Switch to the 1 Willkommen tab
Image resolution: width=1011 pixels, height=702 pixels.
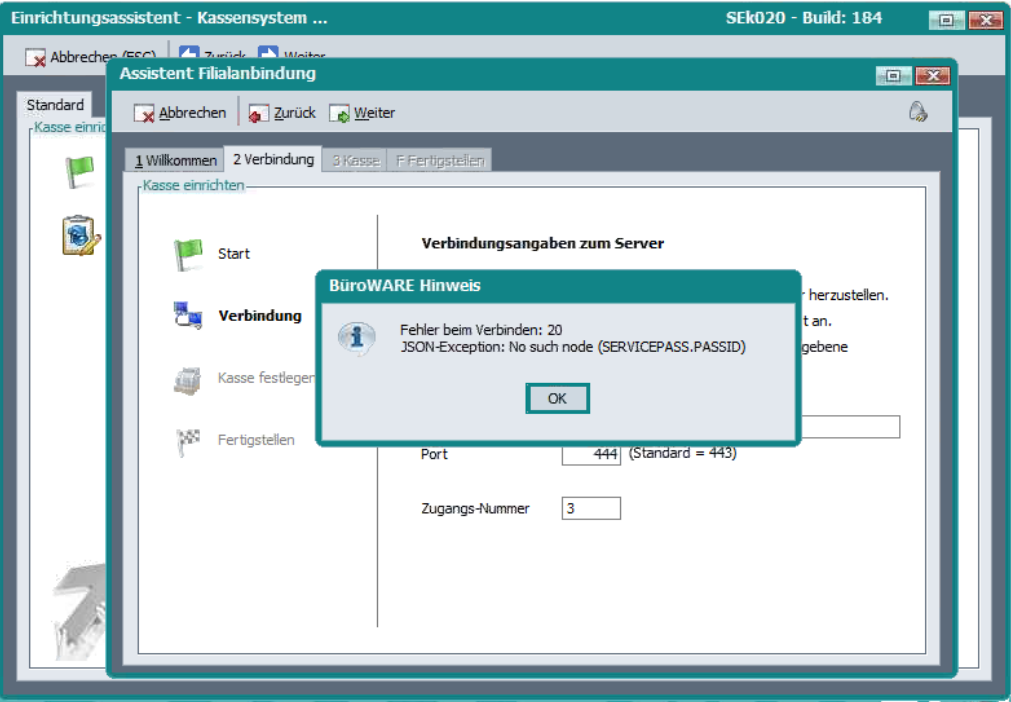pos(176,161)
